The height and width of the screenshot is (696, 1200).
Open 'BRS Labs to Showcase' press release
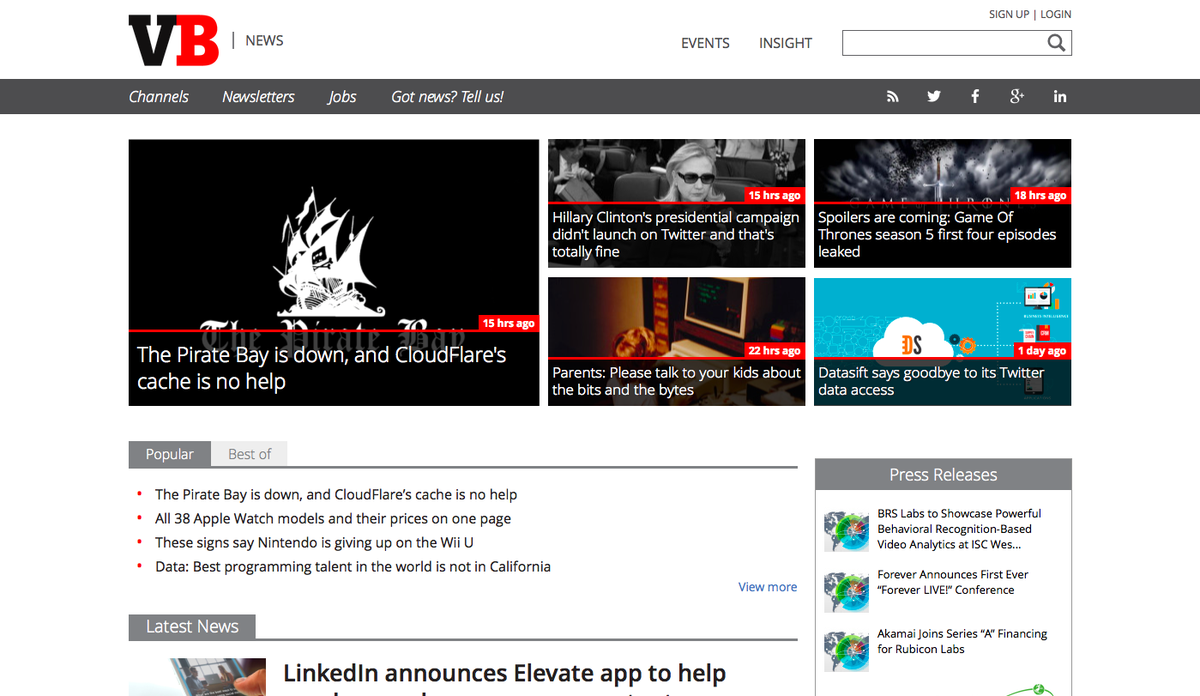[x=960, y=529]
